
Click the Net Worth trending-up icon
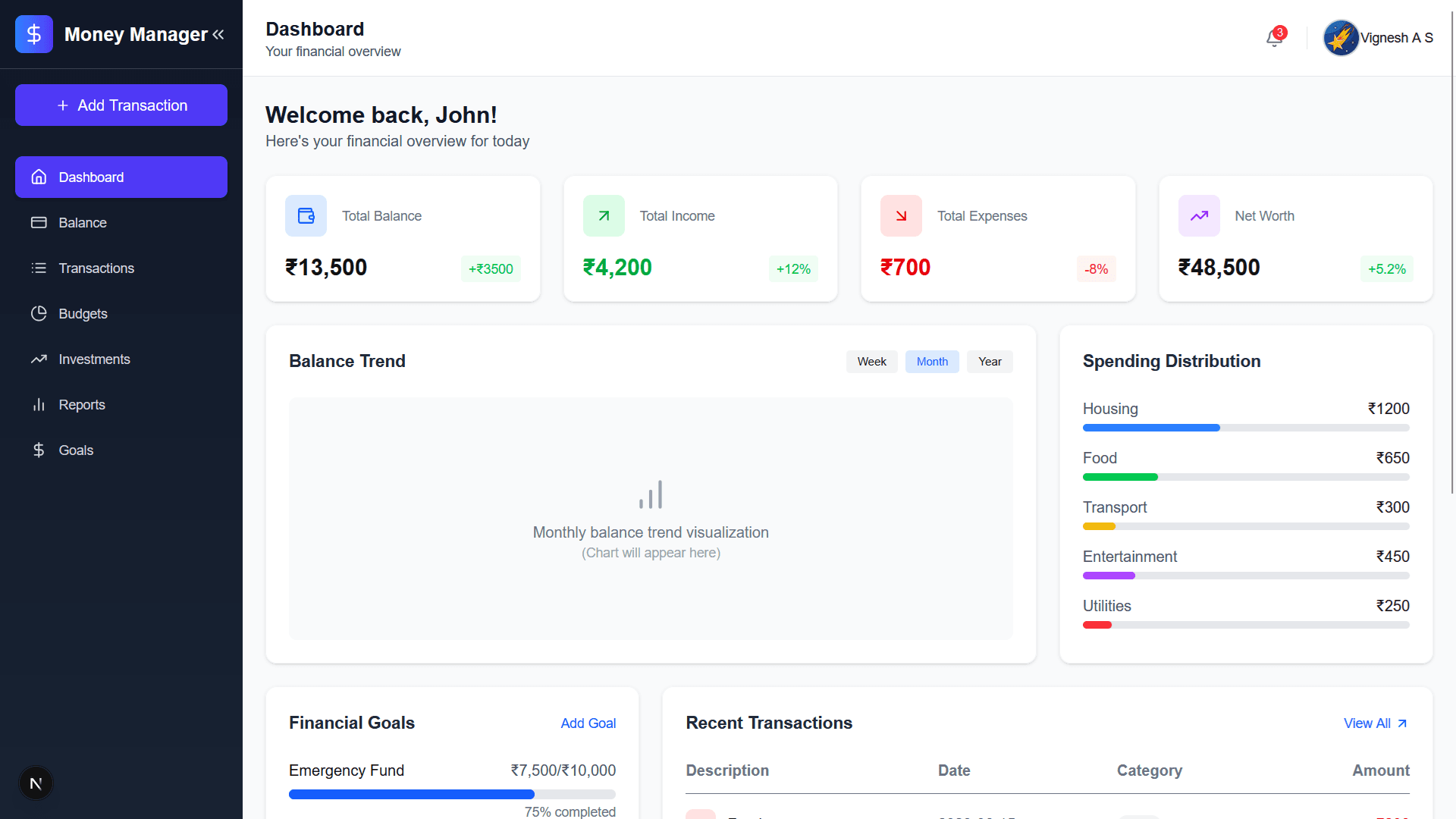(x=1199, y=215)
